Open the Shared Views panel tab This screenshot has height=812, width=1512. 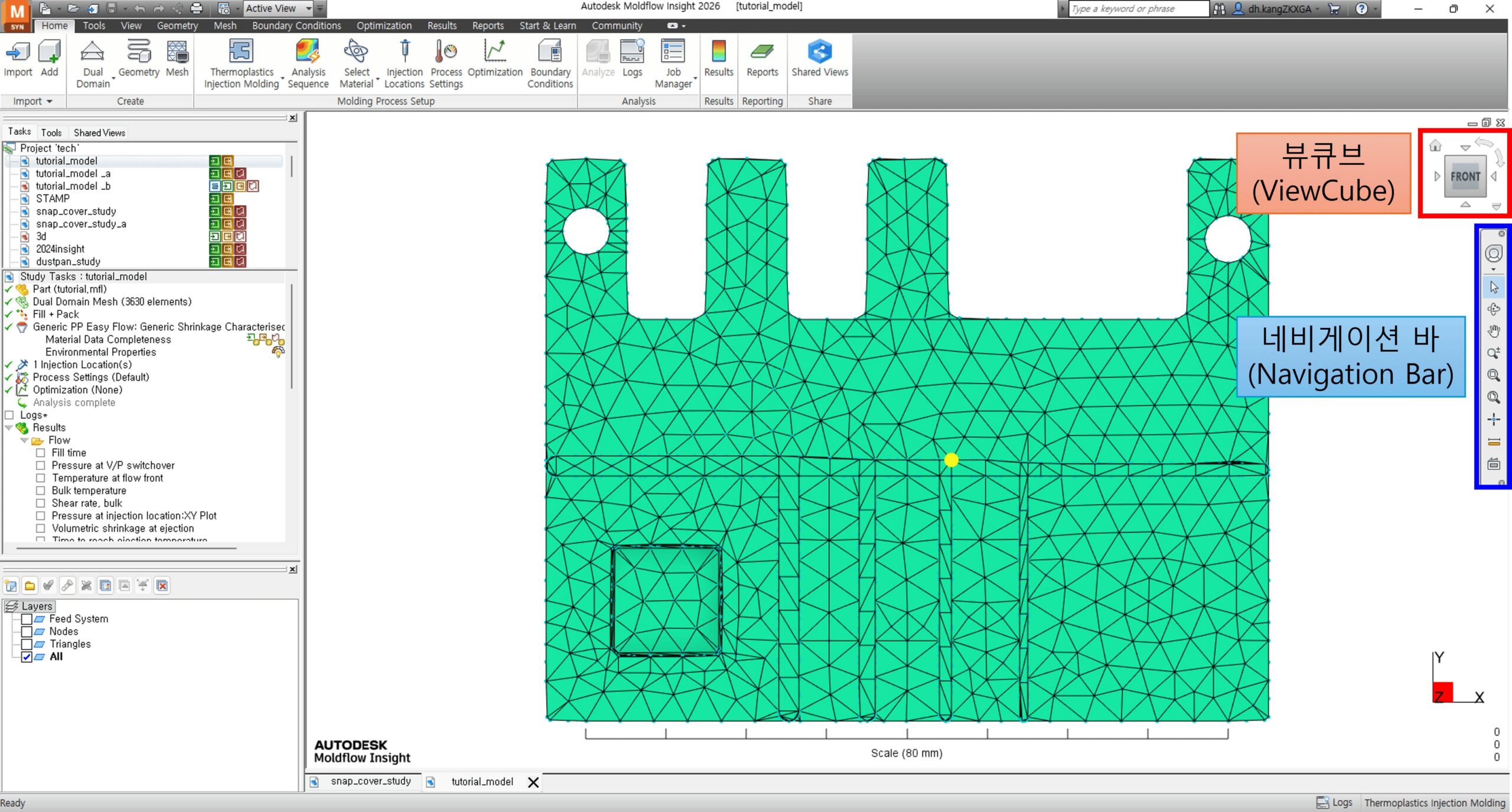[99, 132]
